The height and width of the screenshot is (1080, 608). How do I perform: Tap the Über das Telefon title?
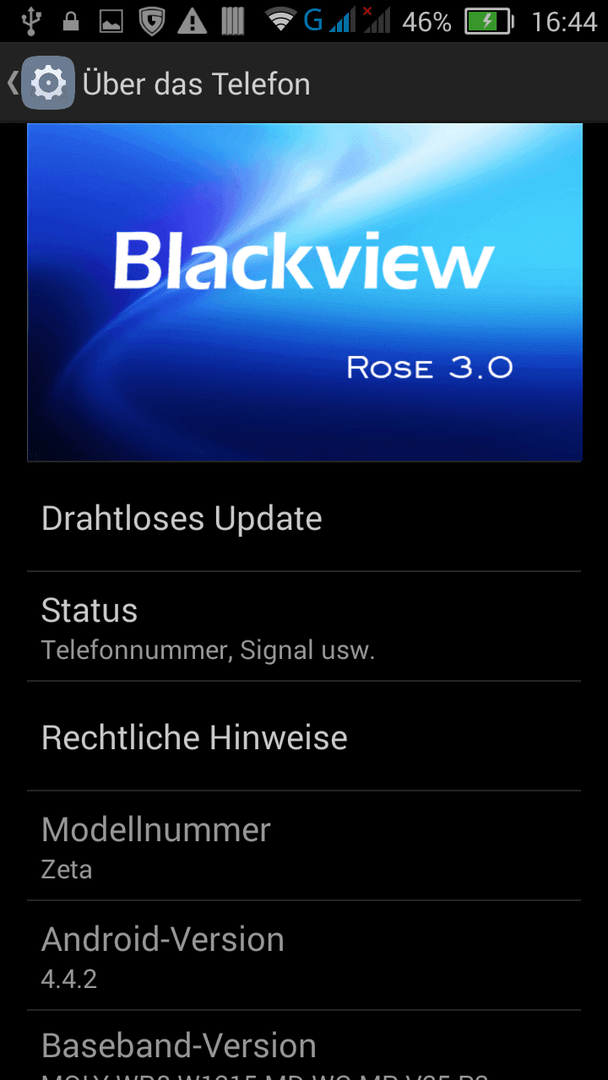point(196,84)
